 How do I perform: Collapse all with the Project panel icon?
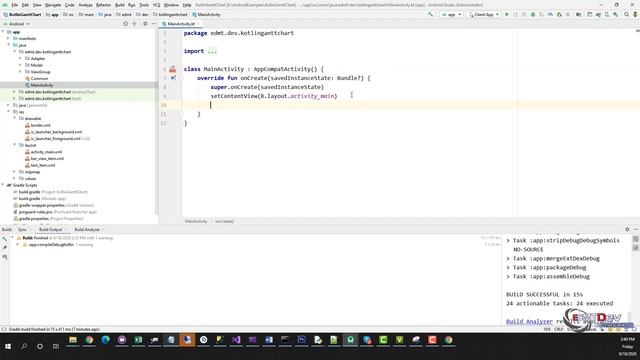coord(134,24)
